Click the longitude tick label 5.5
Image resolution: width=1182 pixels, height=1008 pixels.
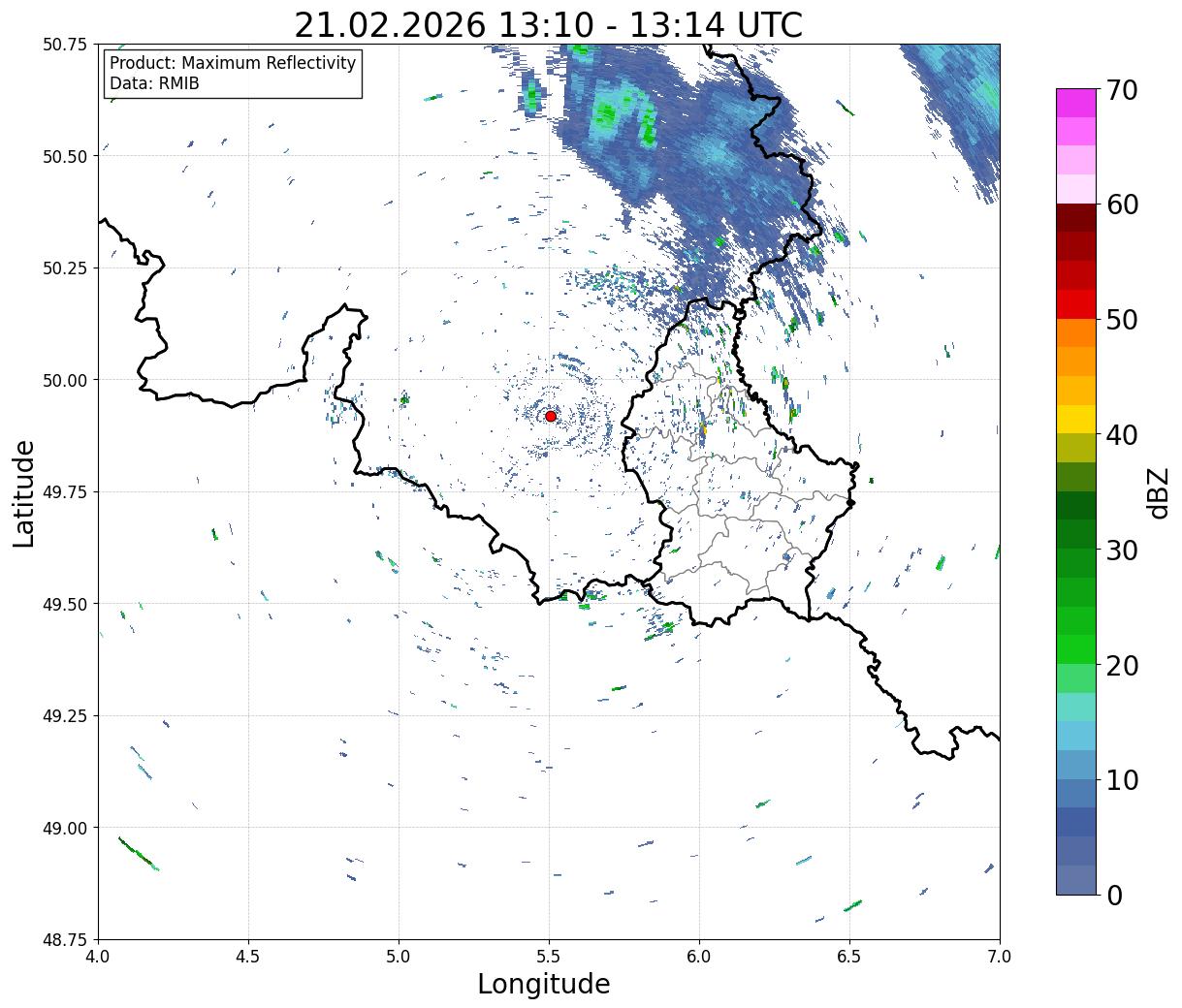(549, 957)
